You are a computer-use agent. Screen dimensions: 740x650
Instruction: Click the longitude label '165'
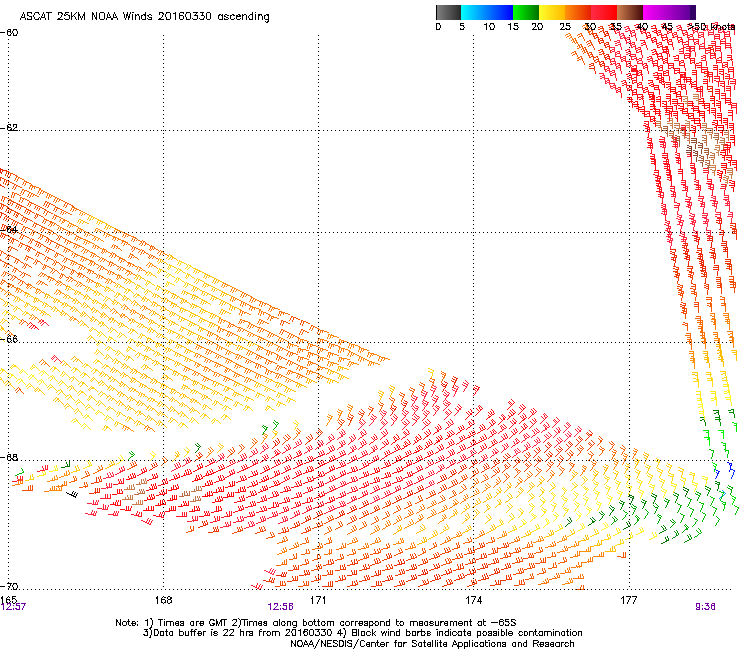coord(8,599)
